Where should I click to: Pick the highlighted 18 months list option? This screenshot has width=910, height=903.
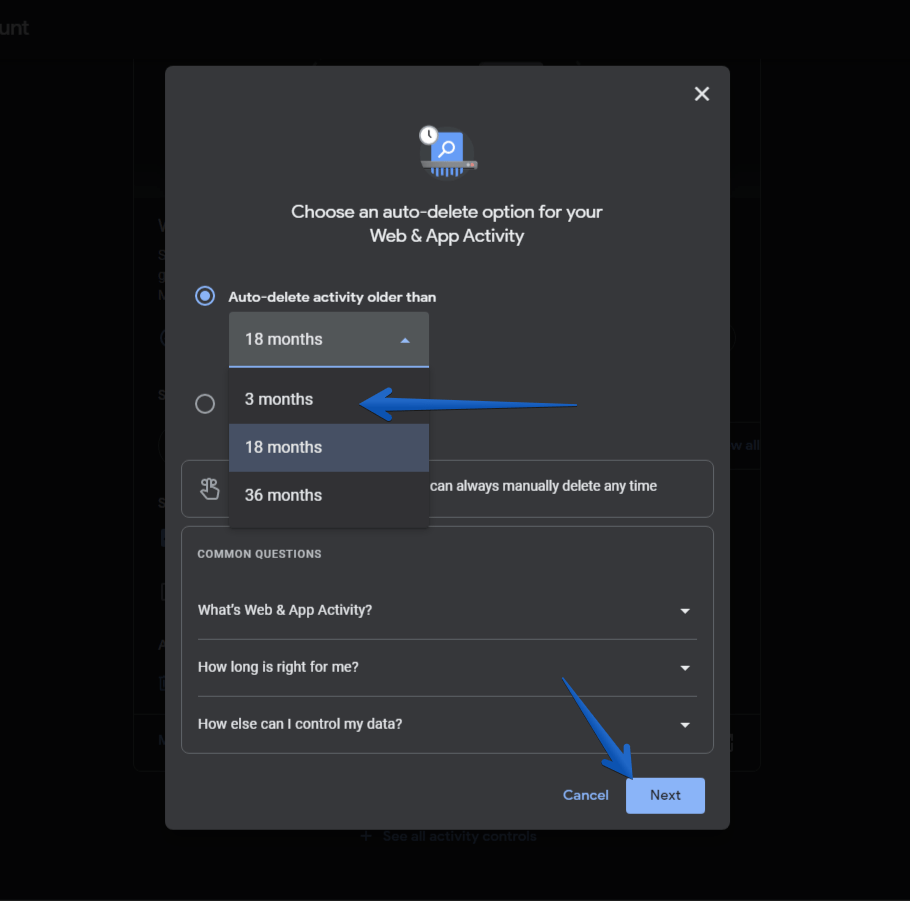(284, 447)
